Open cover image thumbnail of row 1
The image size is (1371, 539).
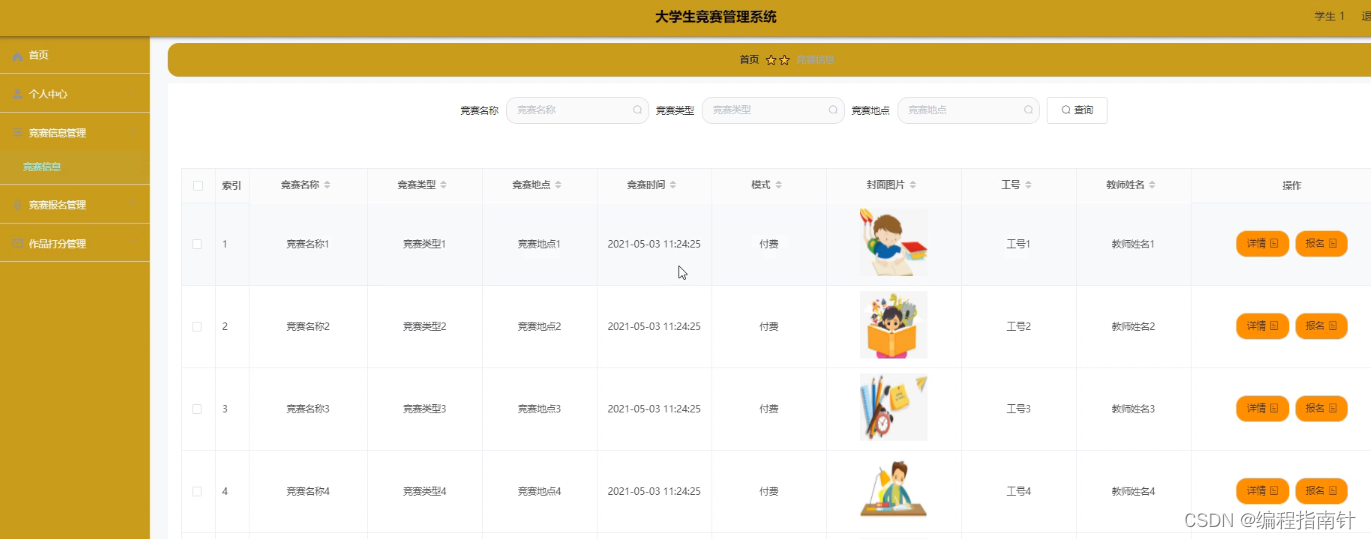click(893, 242)
